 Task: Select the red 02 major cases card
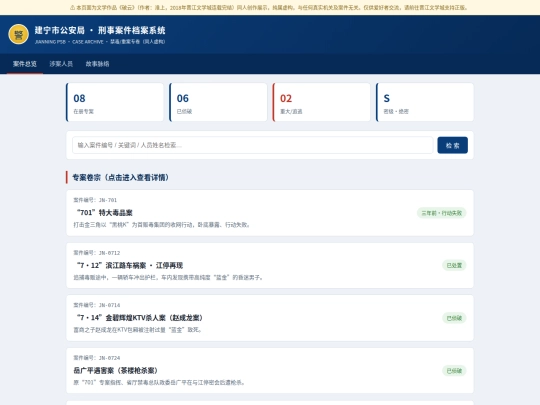tap(321, 102)
